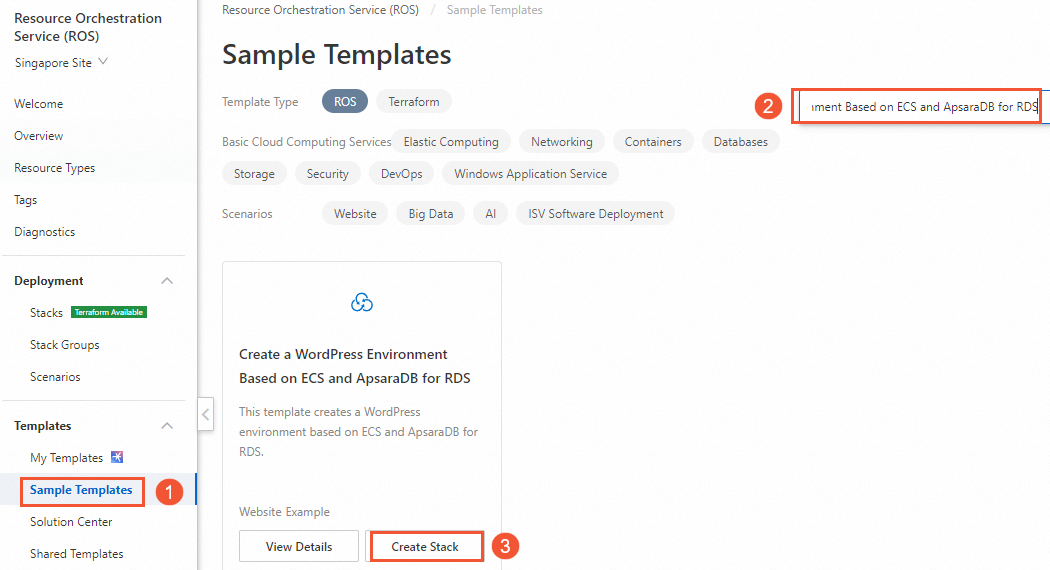Click View Details on WordPress template

296,546
